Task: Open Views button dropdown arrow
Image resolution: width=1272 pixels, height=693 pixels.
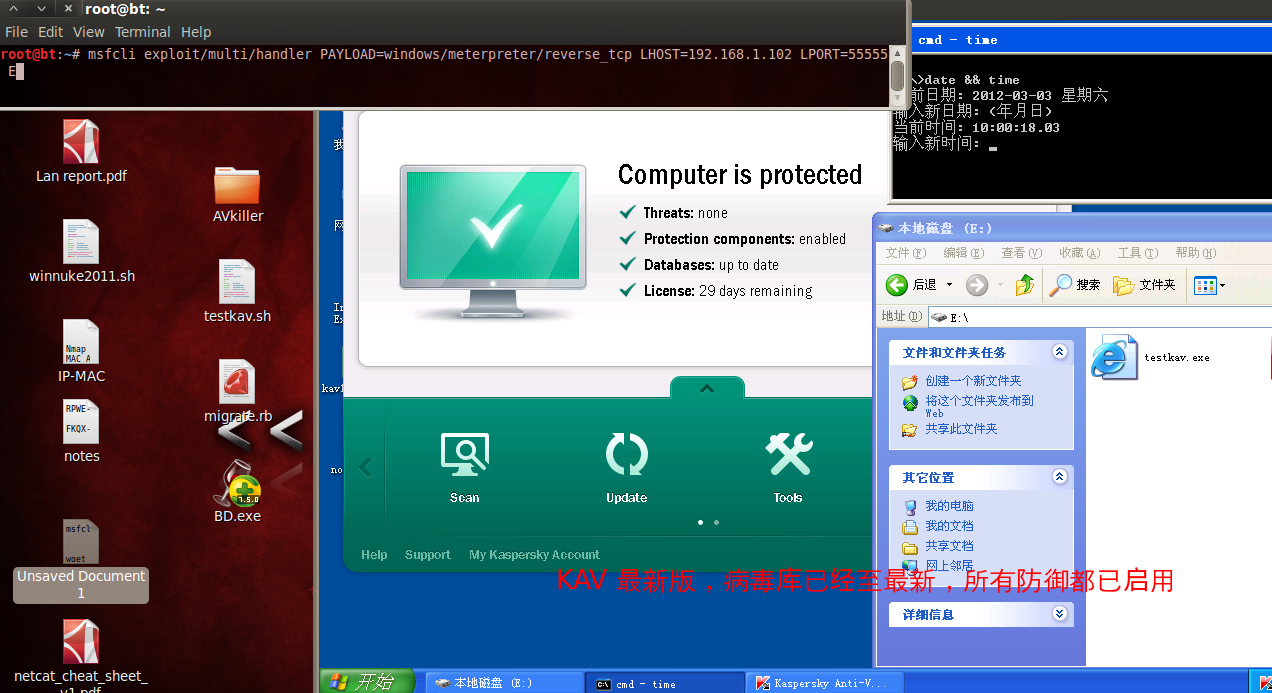Action: [x=1222, y=286]
